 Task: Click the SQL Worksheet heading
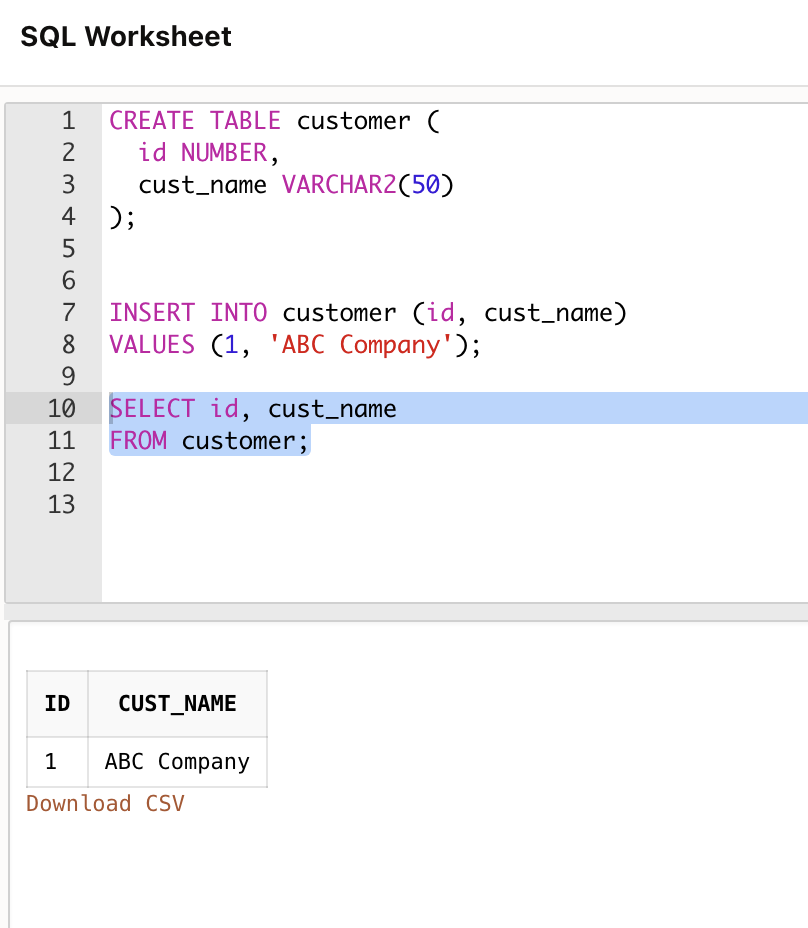[x=126, y=37]
